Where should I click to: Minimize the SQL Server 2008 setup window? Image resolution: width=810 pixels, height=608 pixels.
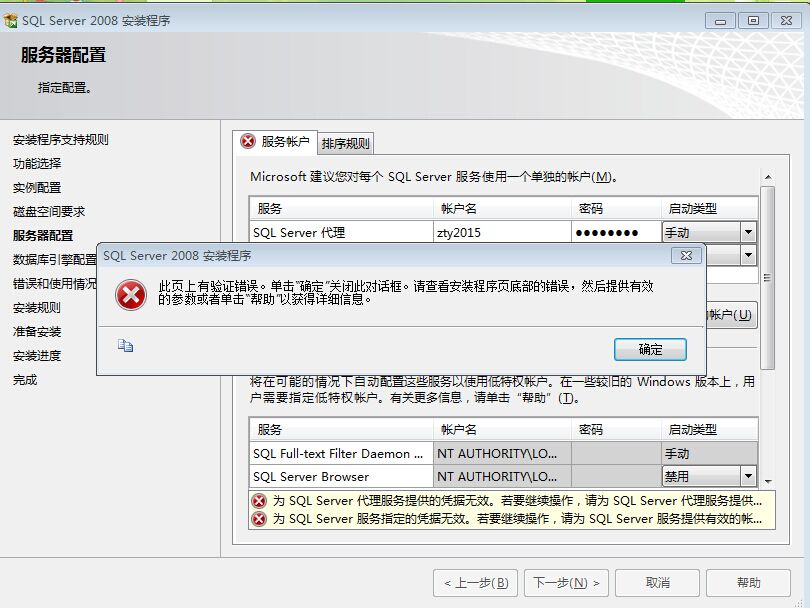[x=720, y=21]
